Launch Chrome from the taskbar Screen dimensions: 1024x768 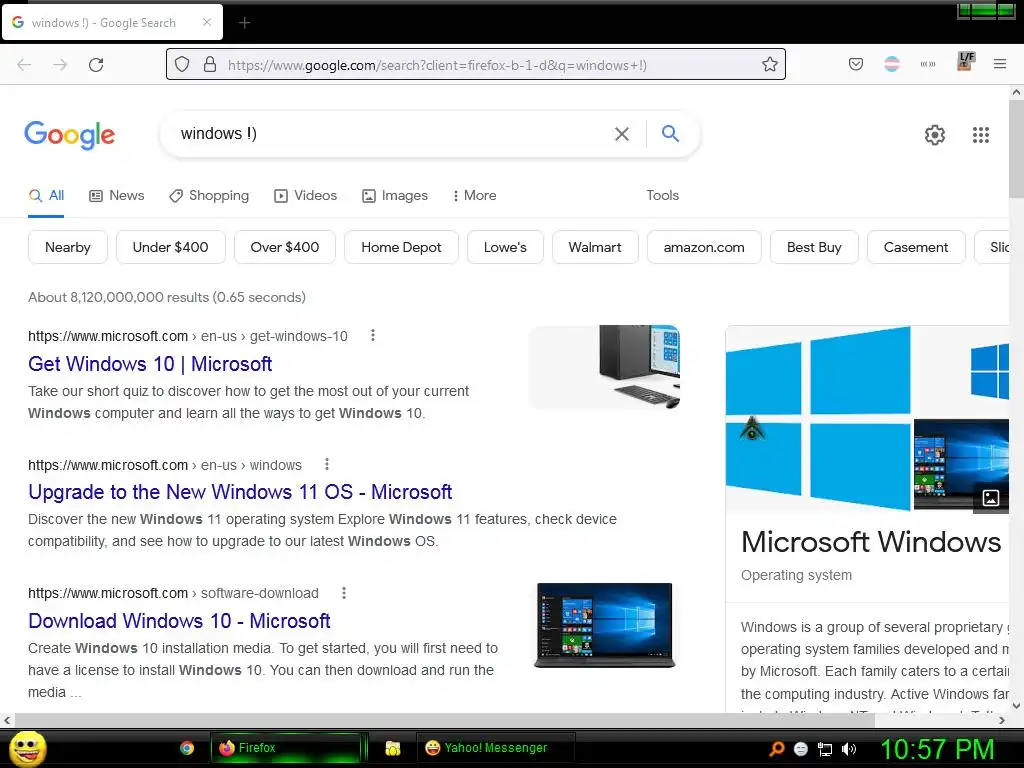click(x=187, y=748)
